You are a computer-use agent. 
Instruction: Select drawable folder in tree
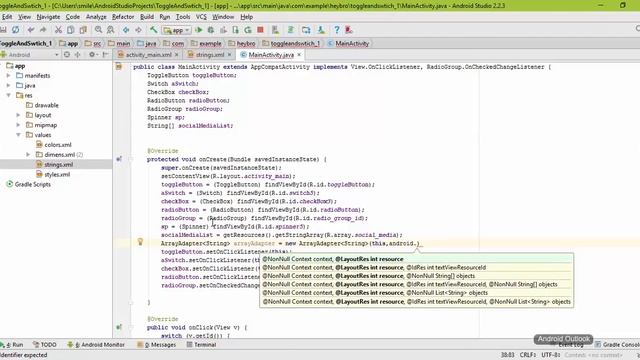pos(42,105)
